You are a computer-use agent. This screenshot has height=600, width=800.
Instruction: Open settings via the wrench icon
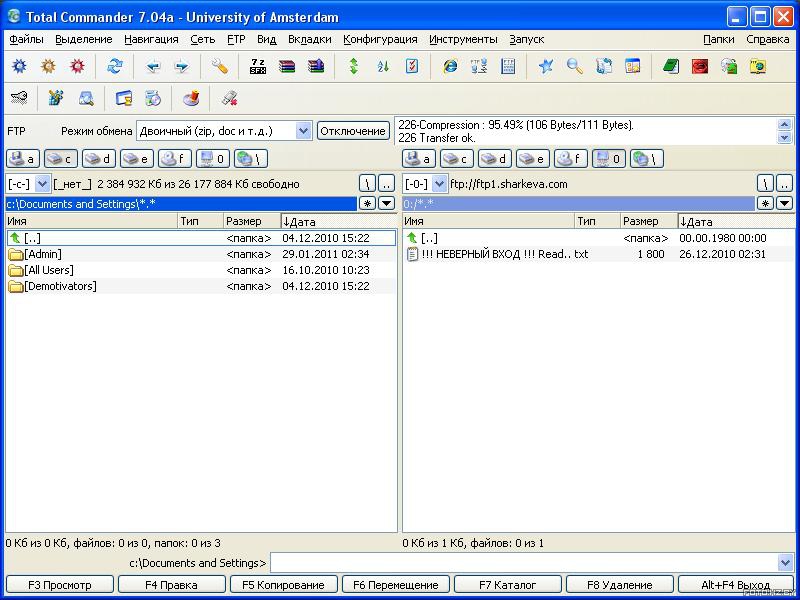219,66
